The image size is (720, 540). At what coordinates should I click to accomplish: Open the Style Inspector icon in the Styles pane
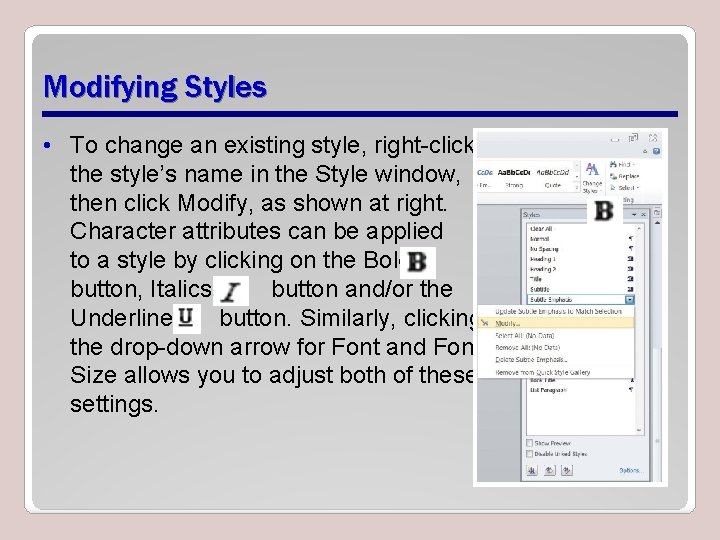pyautogui.click(x=550, y=470)
